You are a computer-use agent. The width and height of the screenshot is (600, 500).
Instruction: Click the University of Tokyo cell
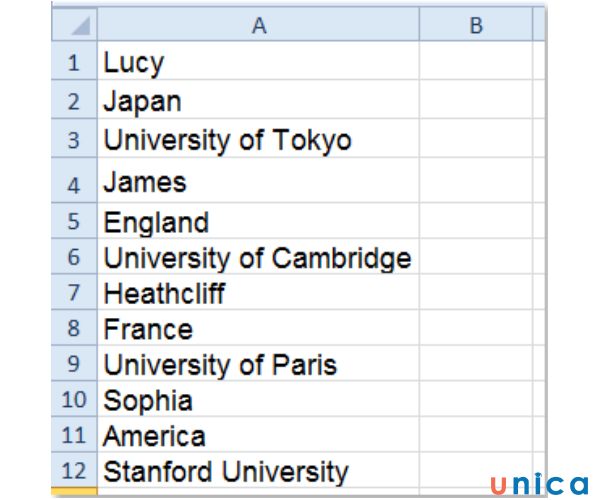pyautogui.click(x=258, y=139)
